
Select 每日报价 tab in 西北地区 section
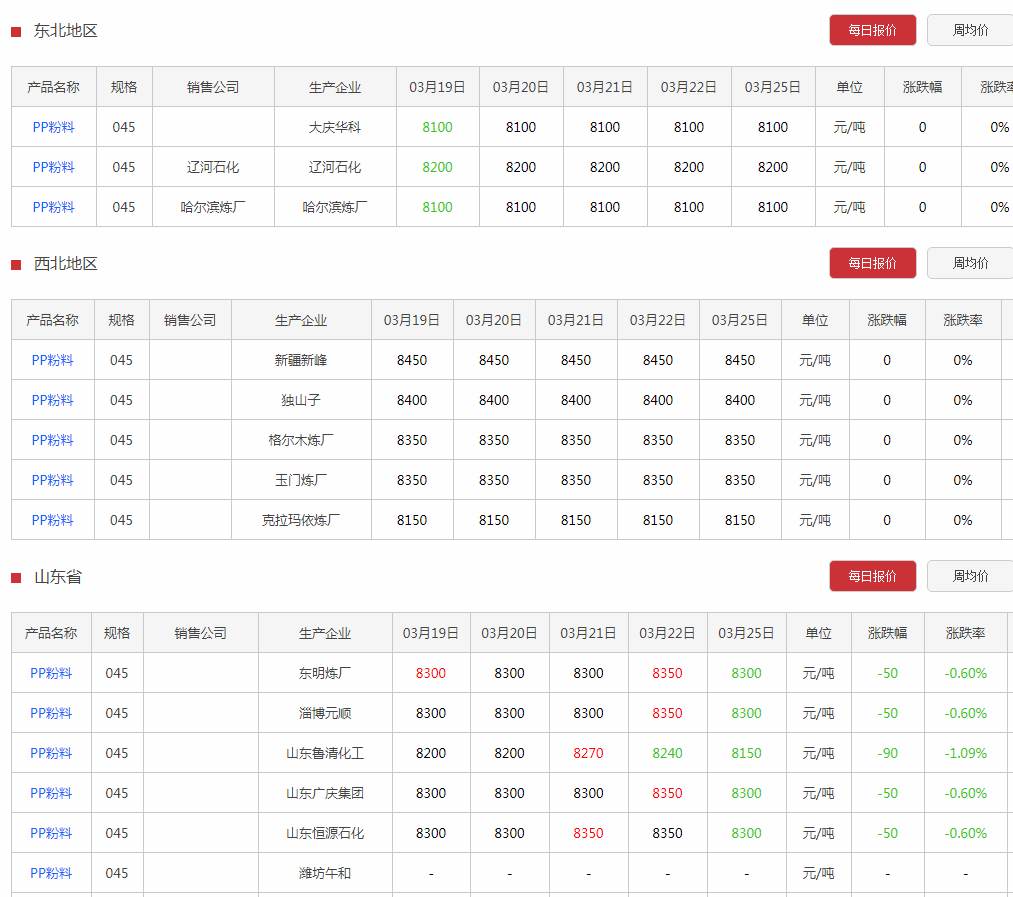click(x=872, y=263)
